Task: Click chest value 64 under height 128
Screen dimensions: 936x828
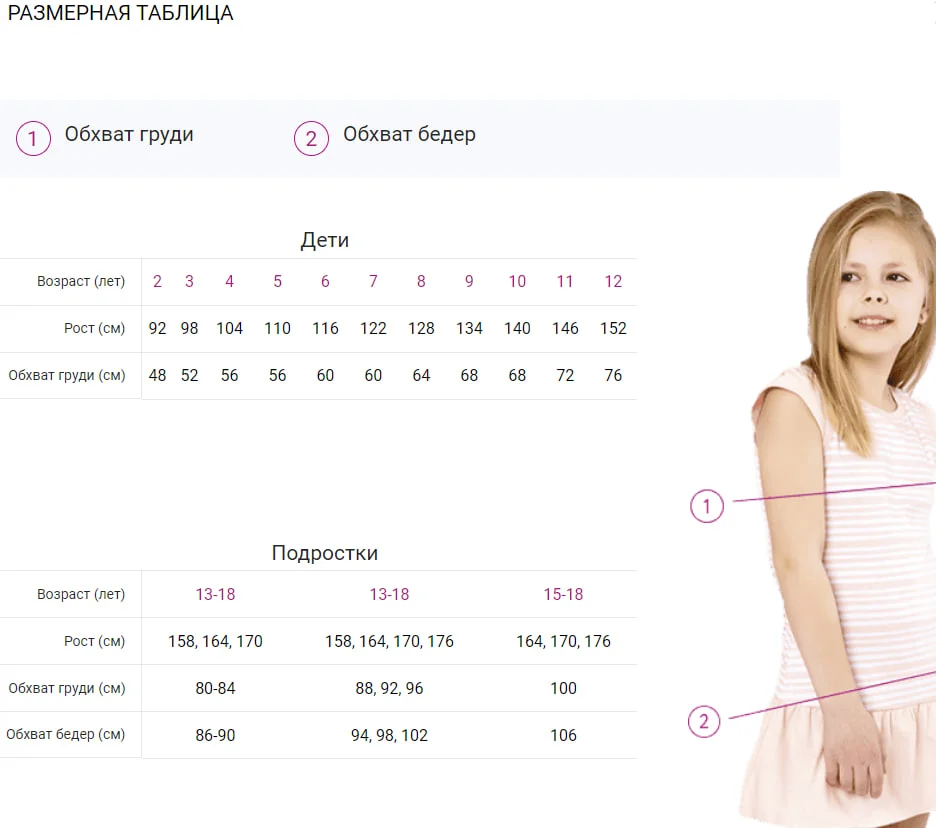Action: (421, 375)
